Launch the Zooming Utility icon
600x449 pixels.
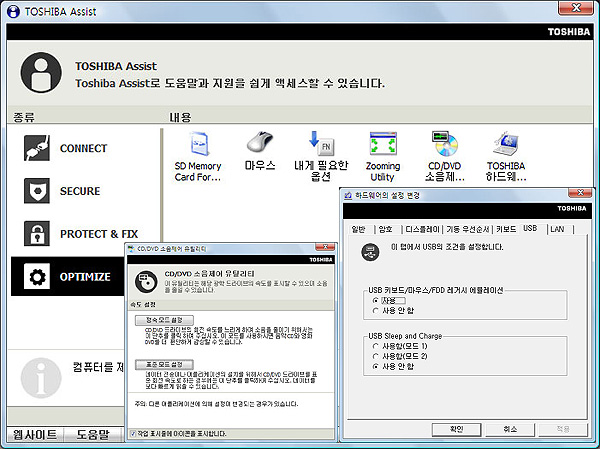383,144
